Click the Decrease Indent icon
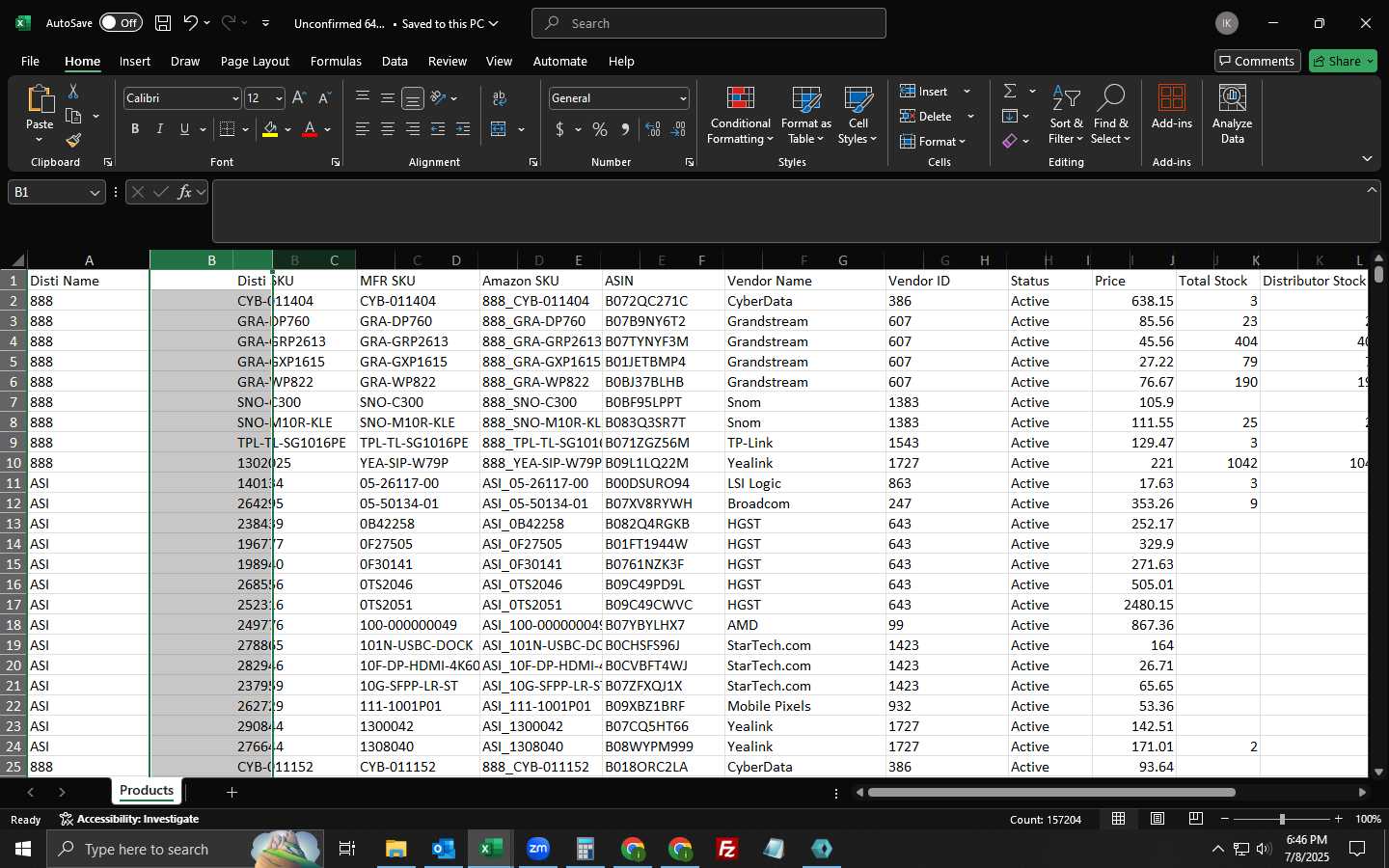The image size is (1389, 868). tap(438, 129)
